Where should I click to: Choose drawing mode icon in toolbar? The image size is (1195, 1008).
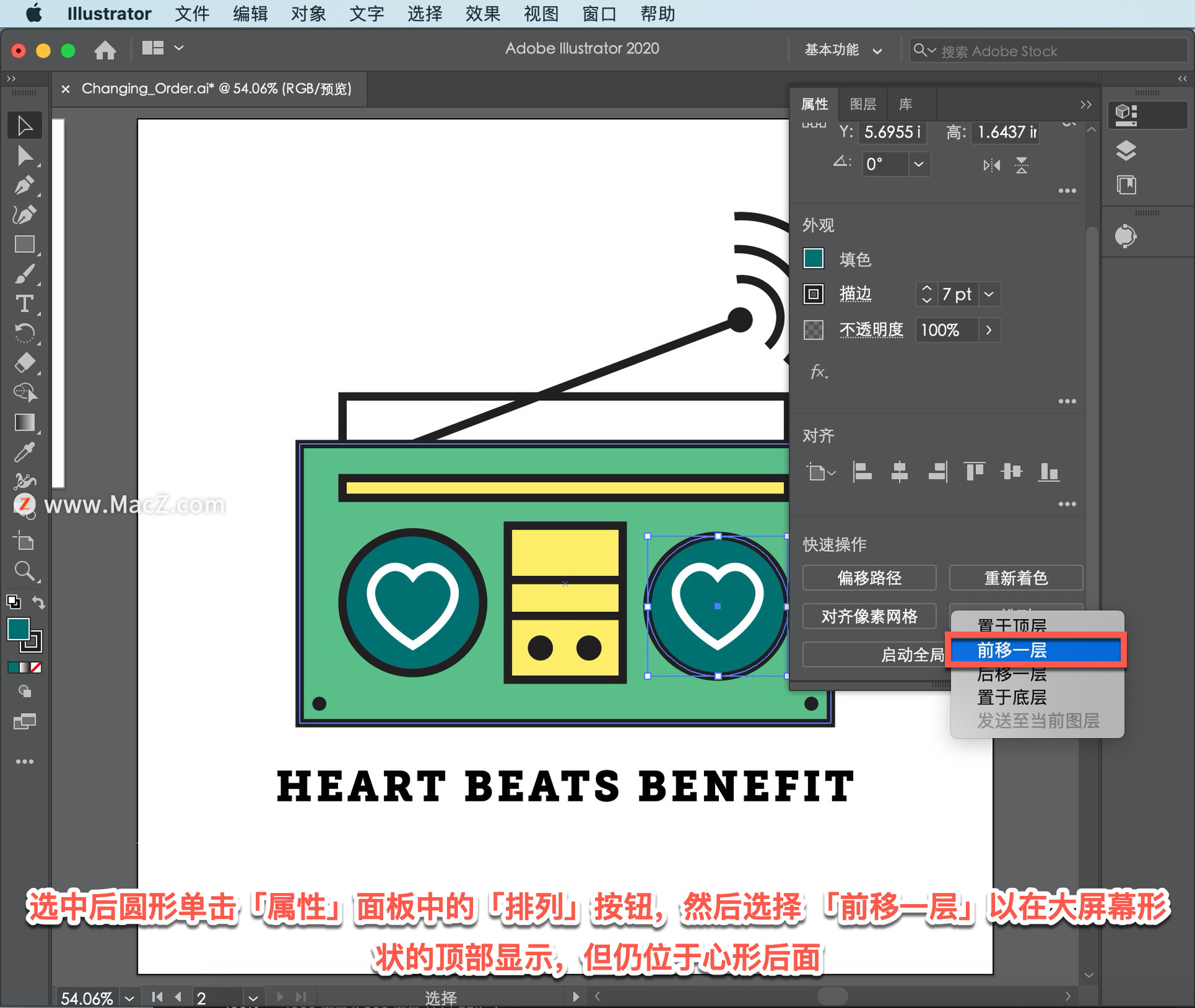[x=25, y=691]
